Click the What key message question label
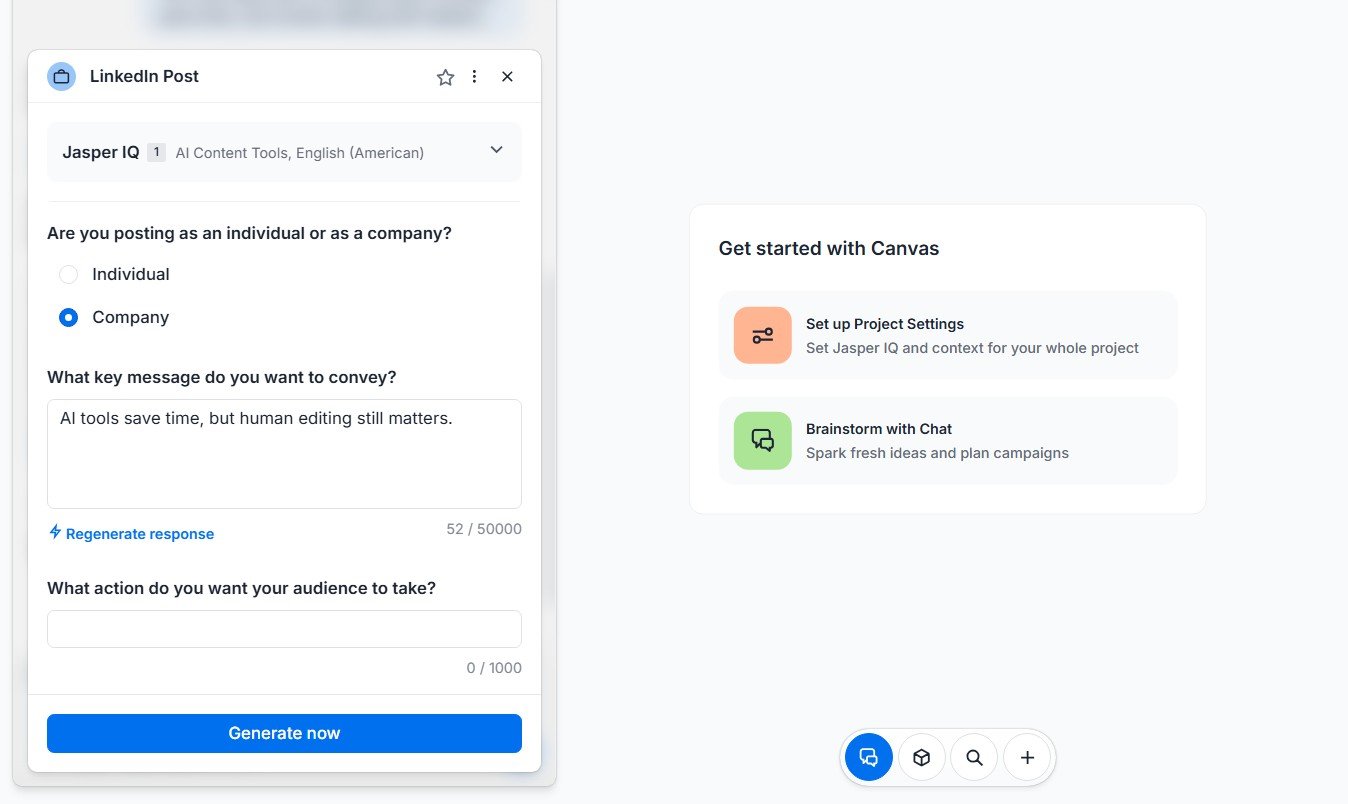1348x804 pixels. [221, 377]
